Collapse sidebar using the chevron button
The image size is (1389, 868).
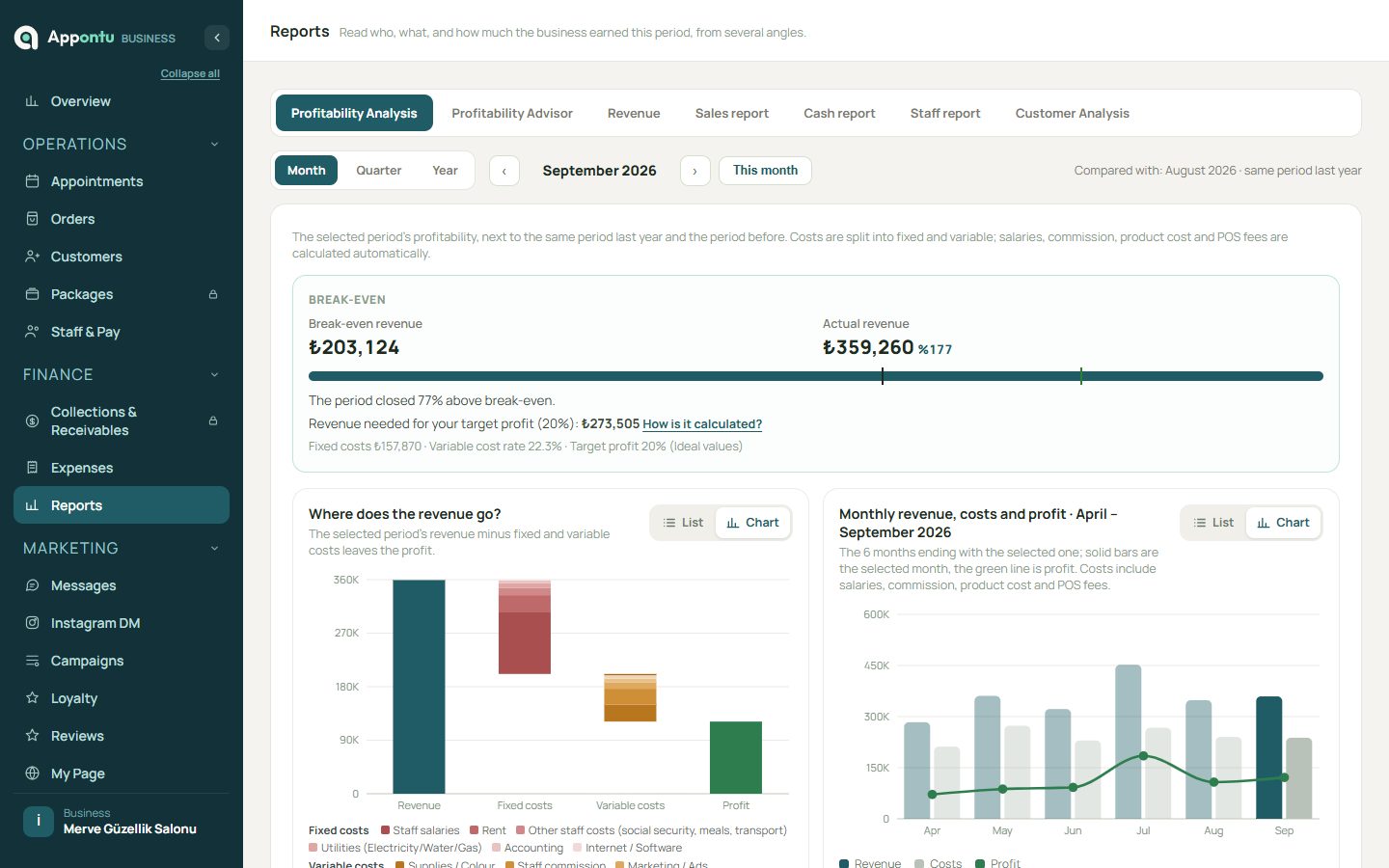(217, 38)
